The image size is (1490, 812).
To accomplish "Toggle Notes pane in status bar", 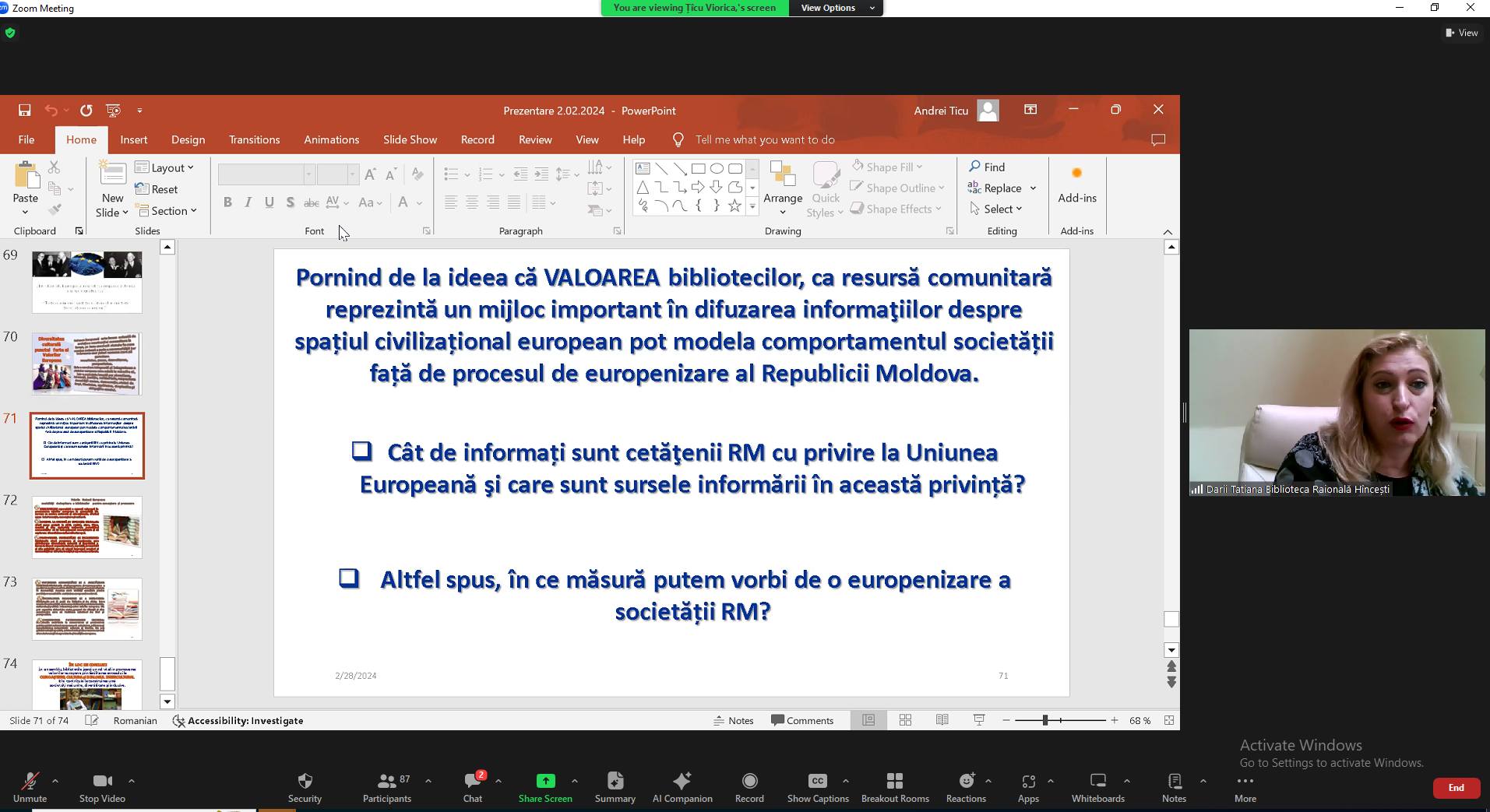I will [x=733, y=720].
